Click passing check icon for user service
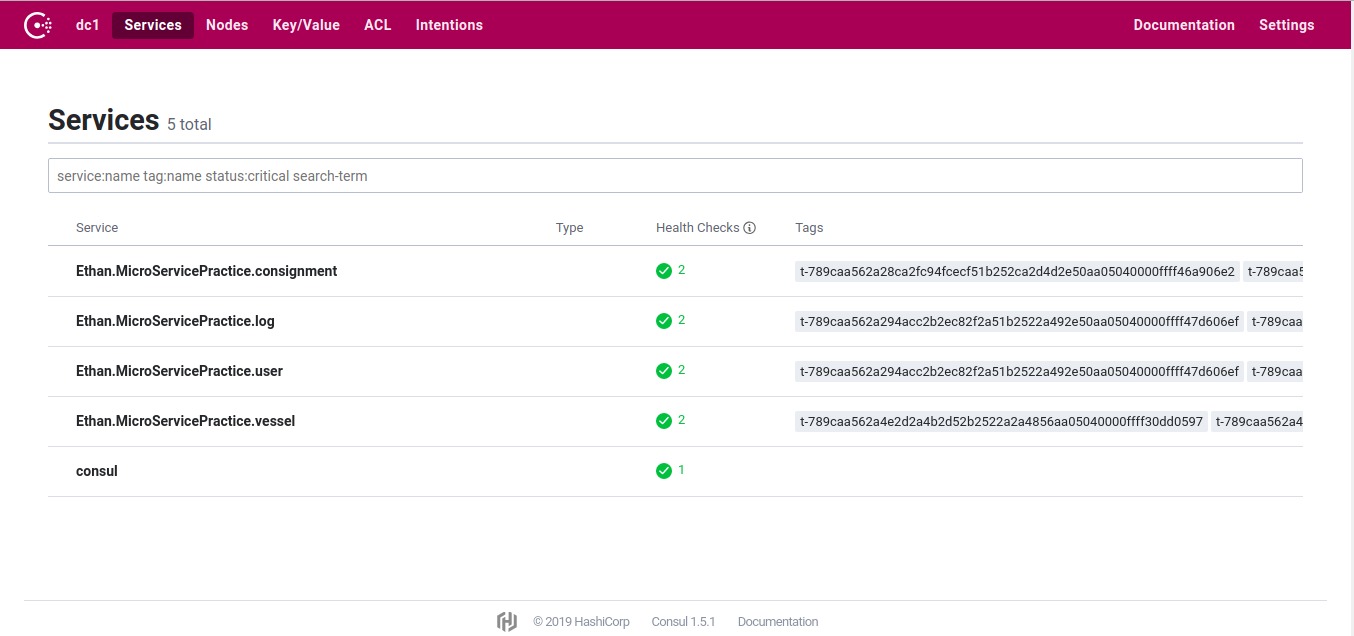The width and height of the screenshot is (1354, 636). (x=664, y=371)
